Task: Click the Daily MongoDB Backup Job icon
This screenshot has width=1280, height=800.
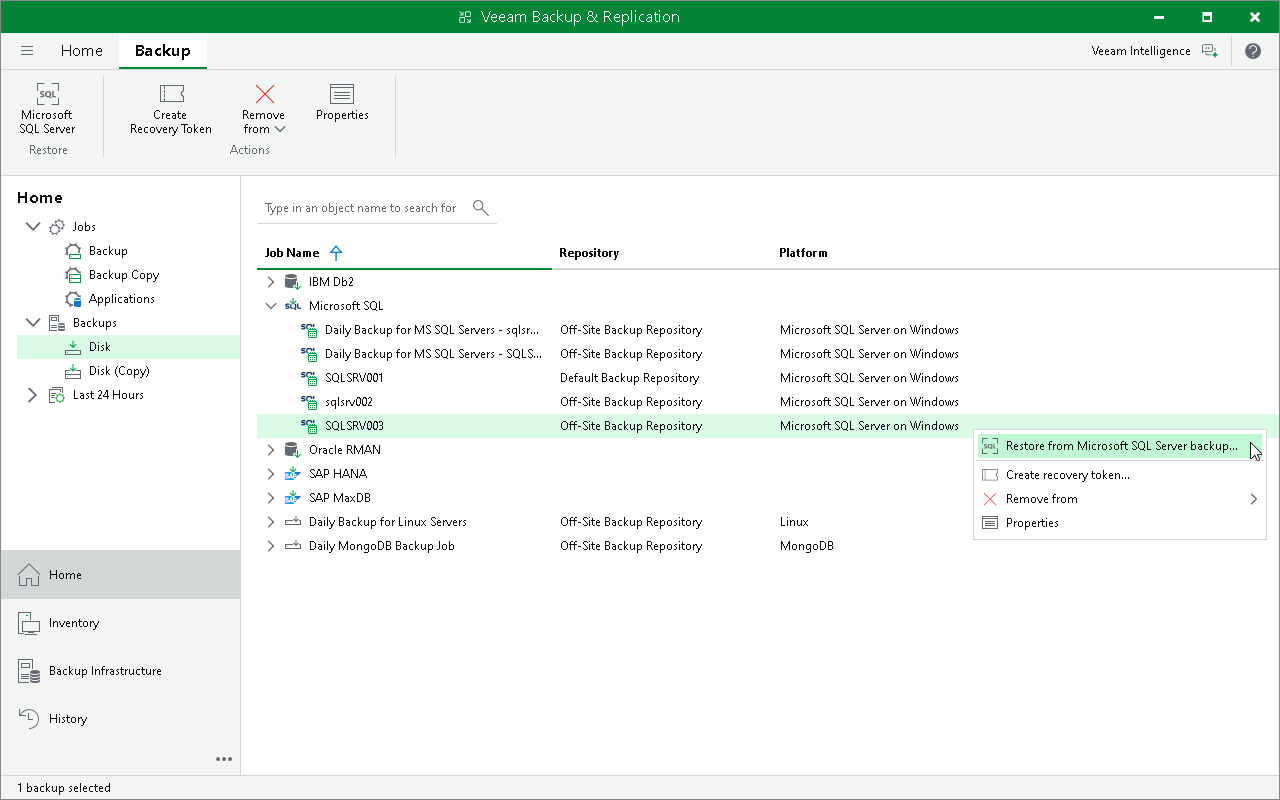Action: (292, 546)
